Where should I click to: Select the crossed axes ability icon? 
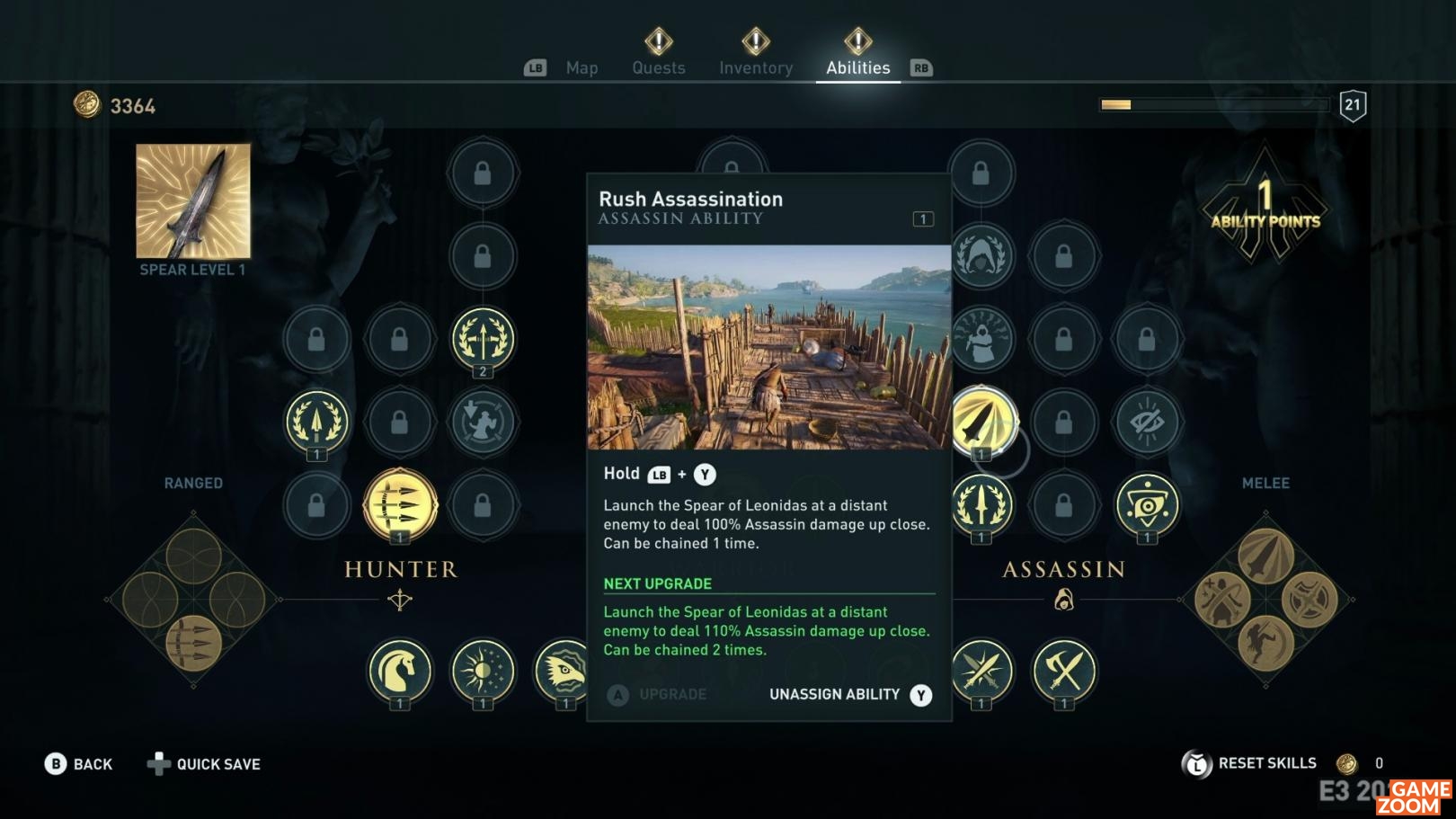point(1064,671)
